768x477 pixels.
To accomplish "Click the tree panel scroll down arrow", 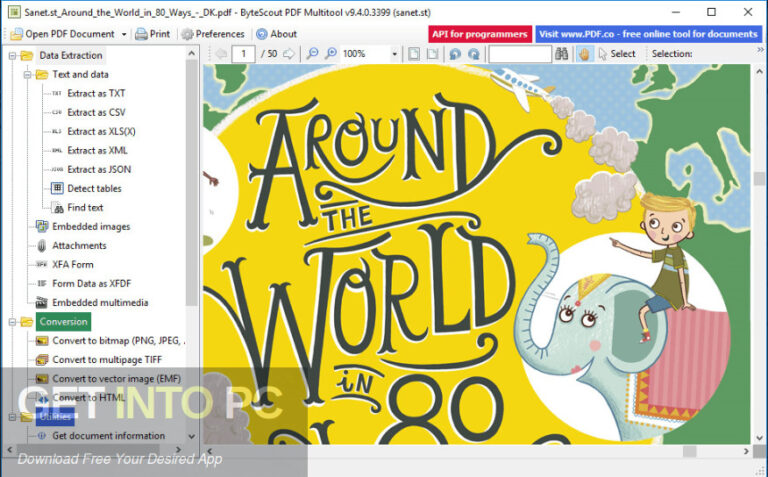I will point(192,436).
